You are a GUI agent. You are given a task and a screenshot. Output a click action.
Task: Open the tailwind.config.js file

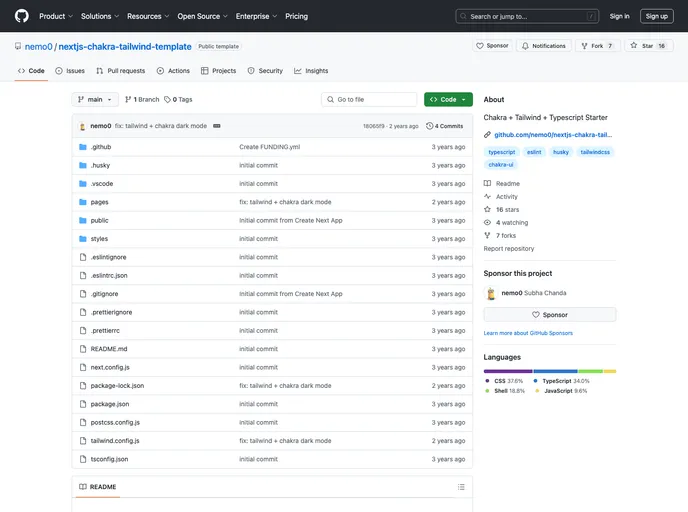(x=115, y=440)
